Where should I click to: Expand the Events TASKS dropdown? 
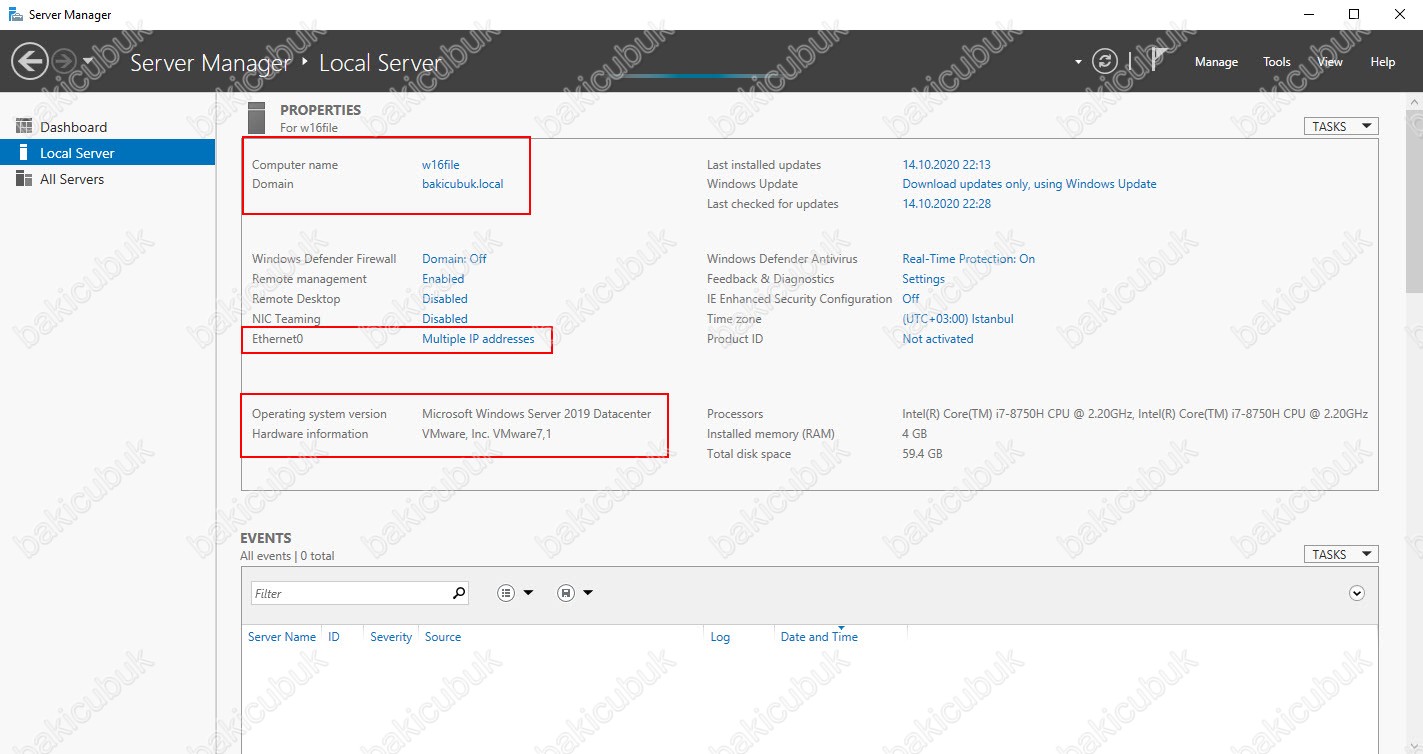click(x=1340, y=554)
